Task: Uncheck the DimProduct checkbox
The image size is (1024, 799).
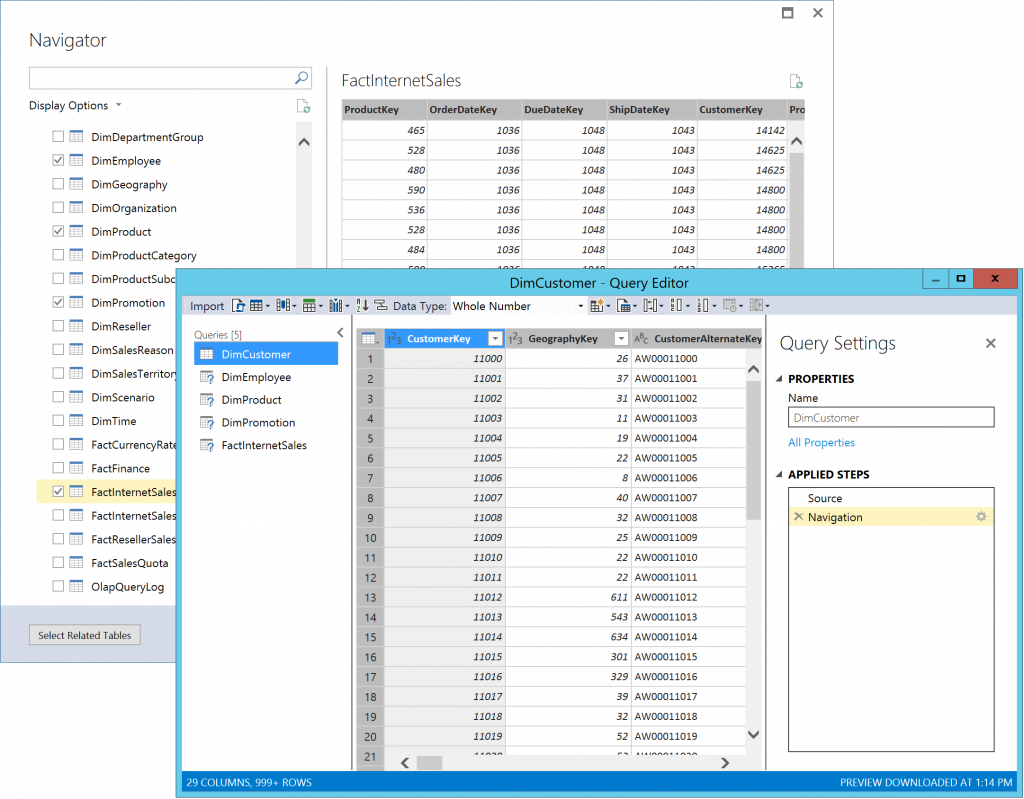Action: pyautogui.click(x=58, y=231)
